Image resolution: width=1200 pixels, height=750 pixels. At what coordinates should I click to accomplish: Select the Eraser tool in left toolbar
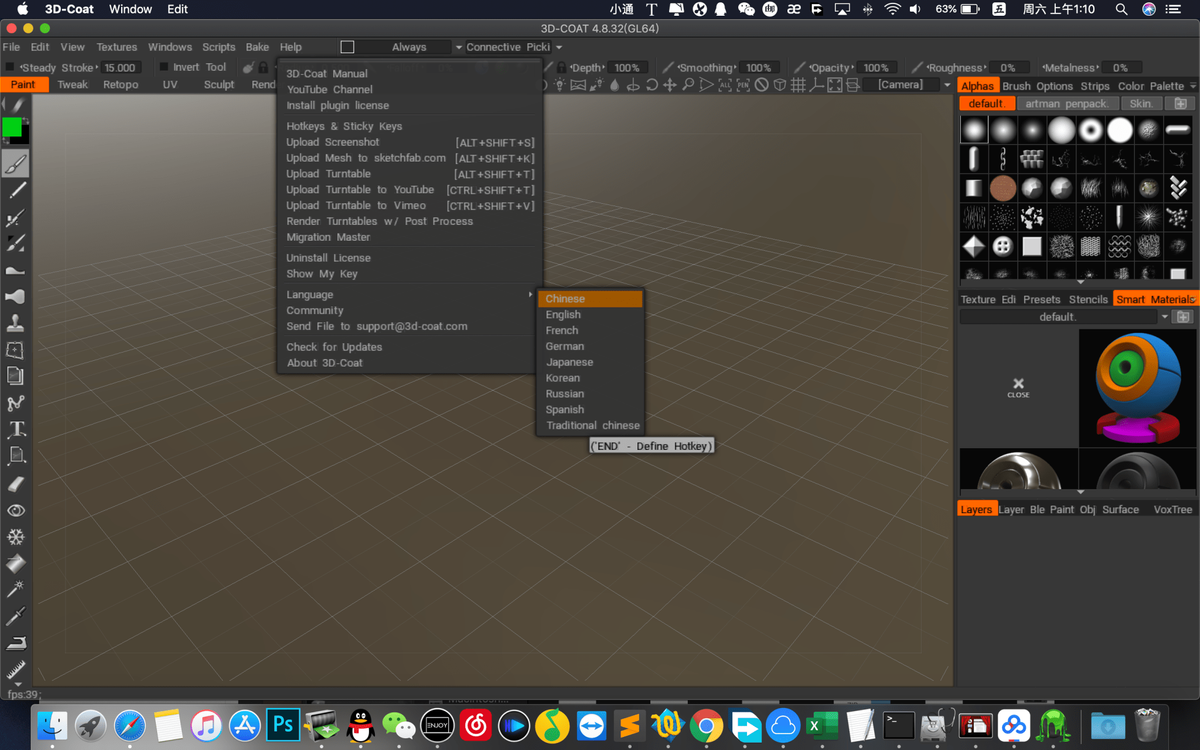[16, 484]
